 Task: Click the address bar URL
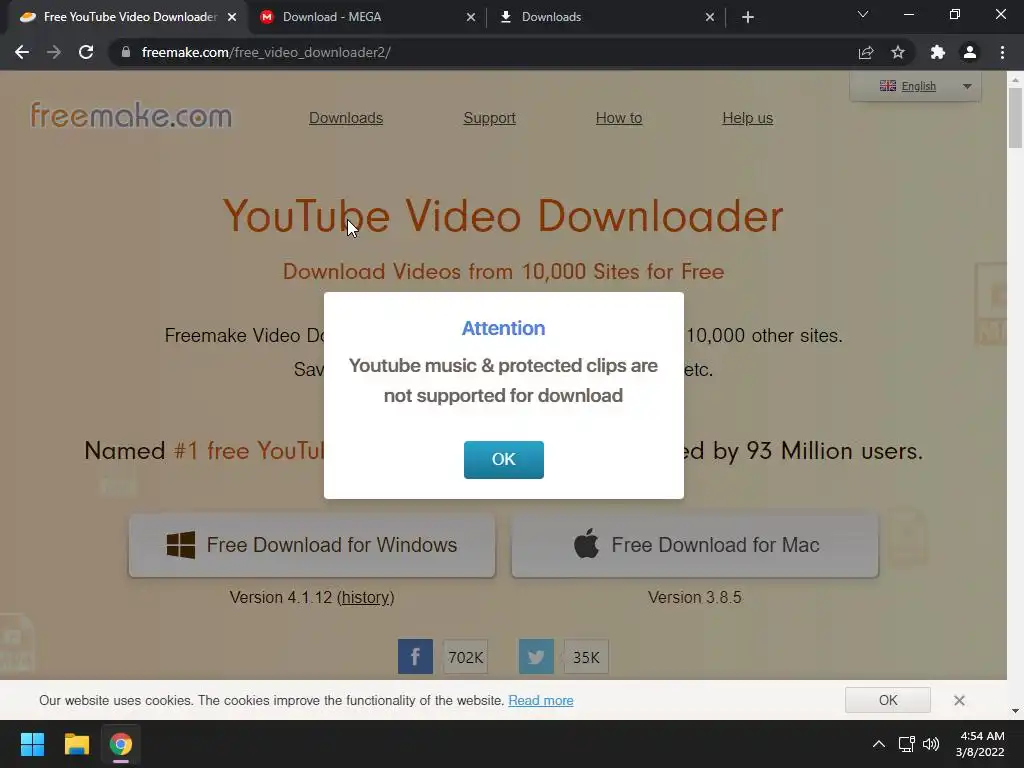click(x=266, y=52)
